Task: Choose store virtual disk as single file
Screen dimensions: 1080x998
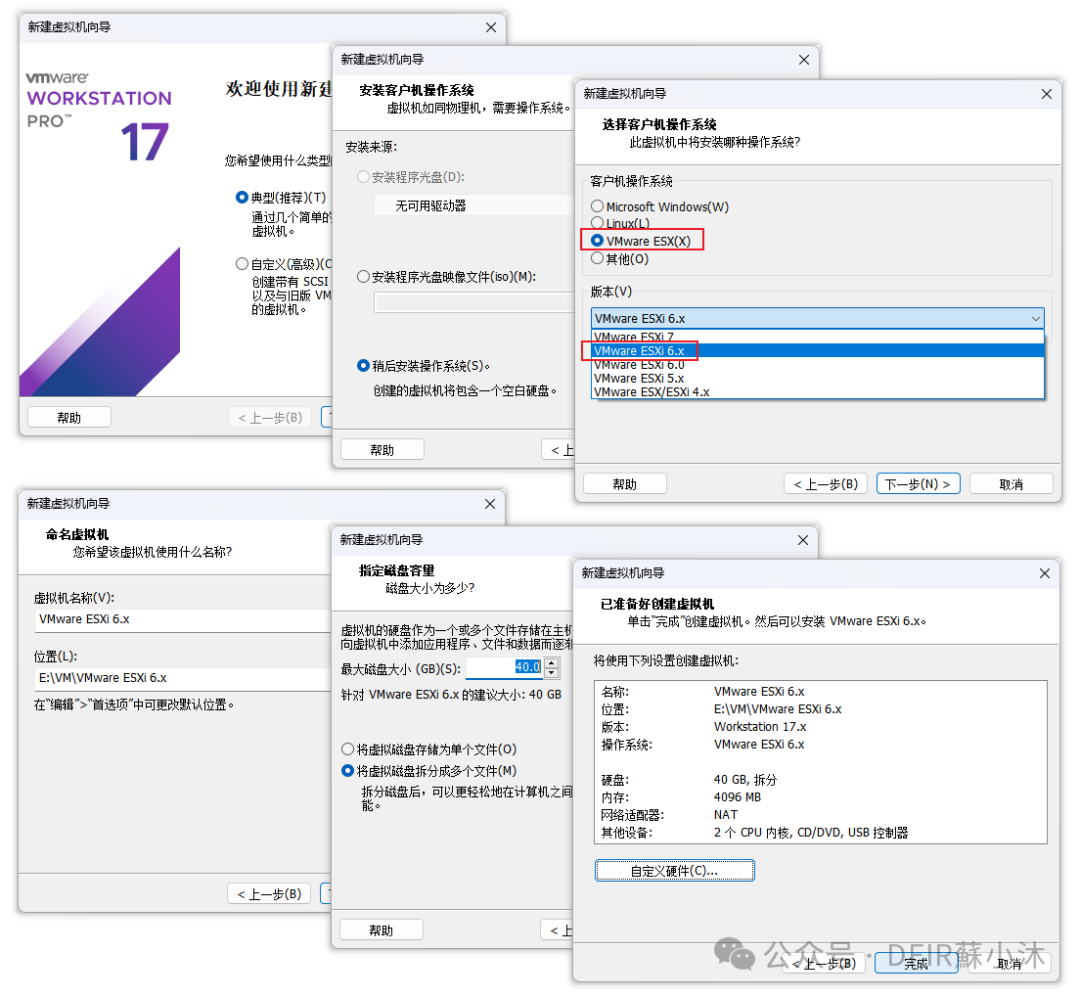Action: pyautogui.click(x=348, y=749)
